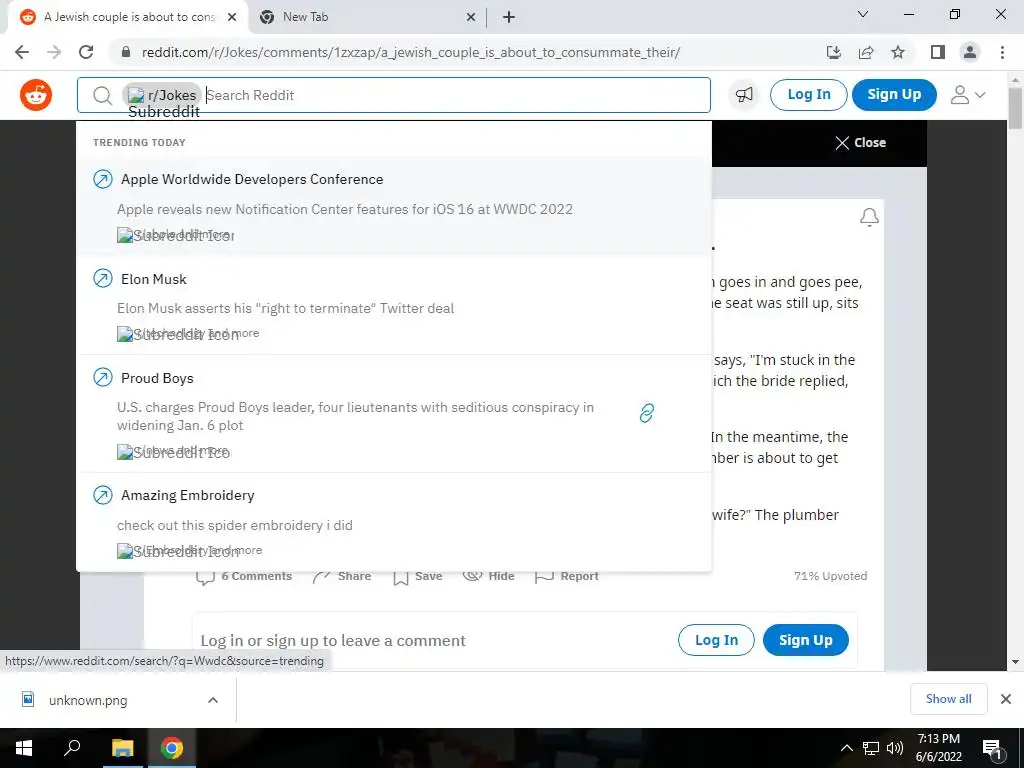Click Log In button in comment box

(716, 640)
